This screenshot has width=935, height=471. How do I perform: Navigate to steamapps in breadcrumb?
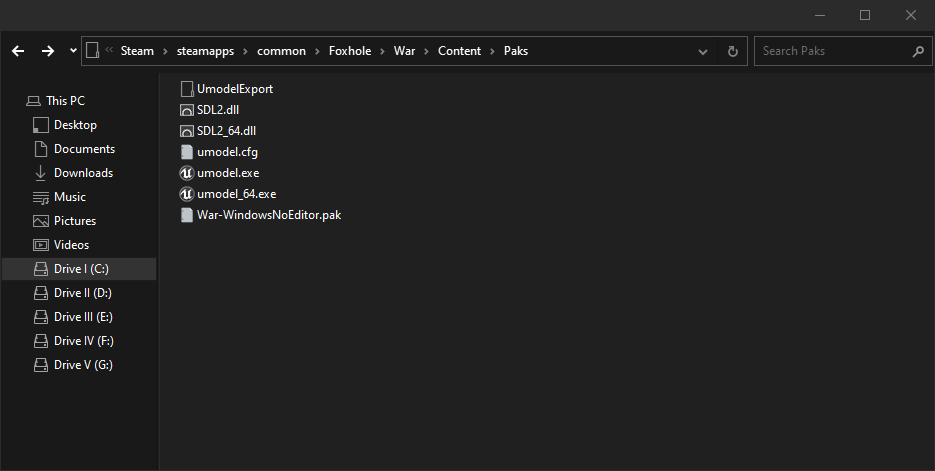(x=205, y=51)
